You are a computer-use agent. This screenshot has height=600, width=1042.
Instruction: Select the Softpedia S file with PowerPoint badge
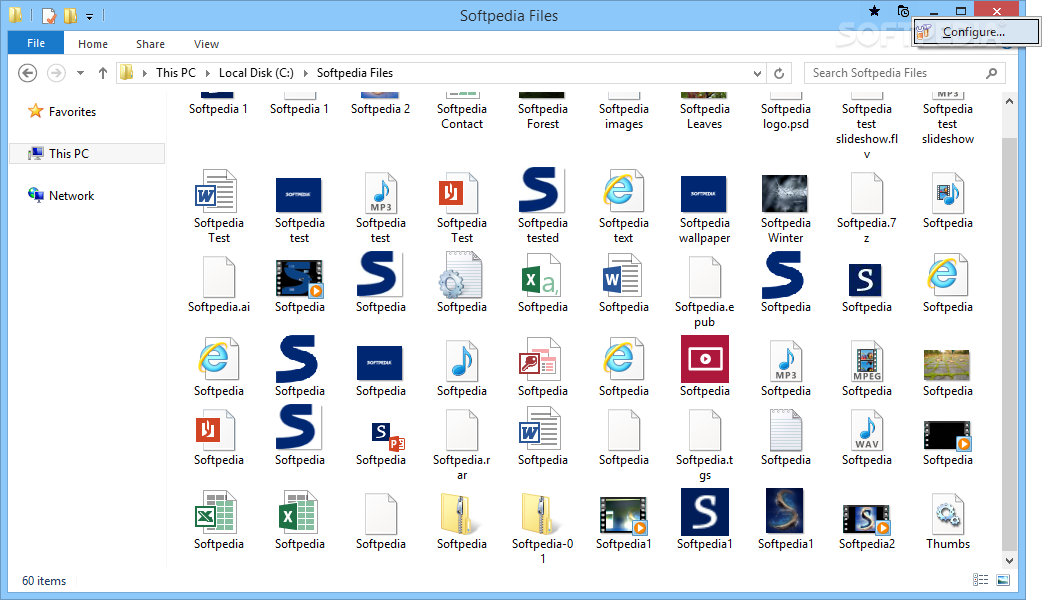pos(381,443)
